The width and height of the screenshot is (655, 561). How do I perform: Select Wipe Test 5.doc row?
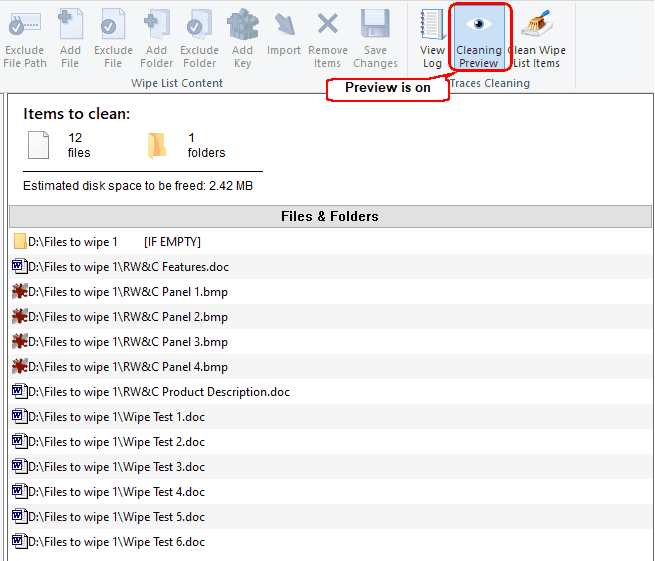point(330,517)
